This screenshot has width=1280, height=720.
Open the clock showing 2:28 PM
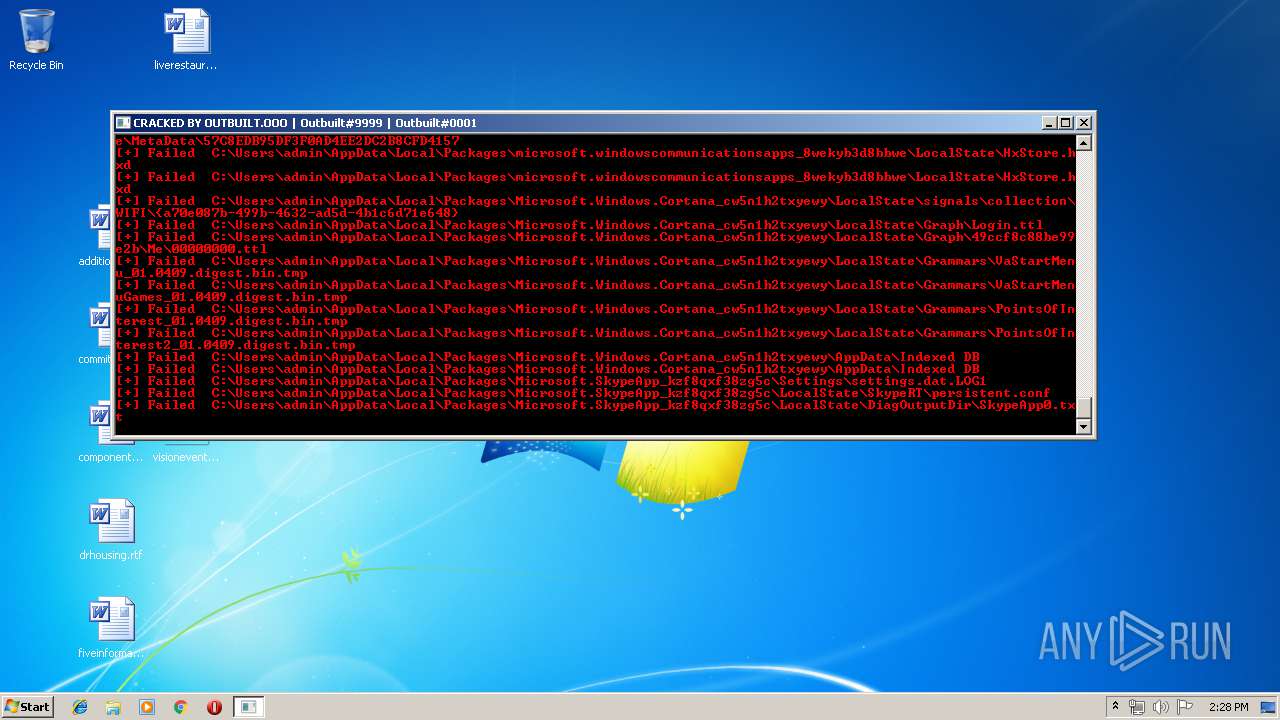pos(1228,707)
